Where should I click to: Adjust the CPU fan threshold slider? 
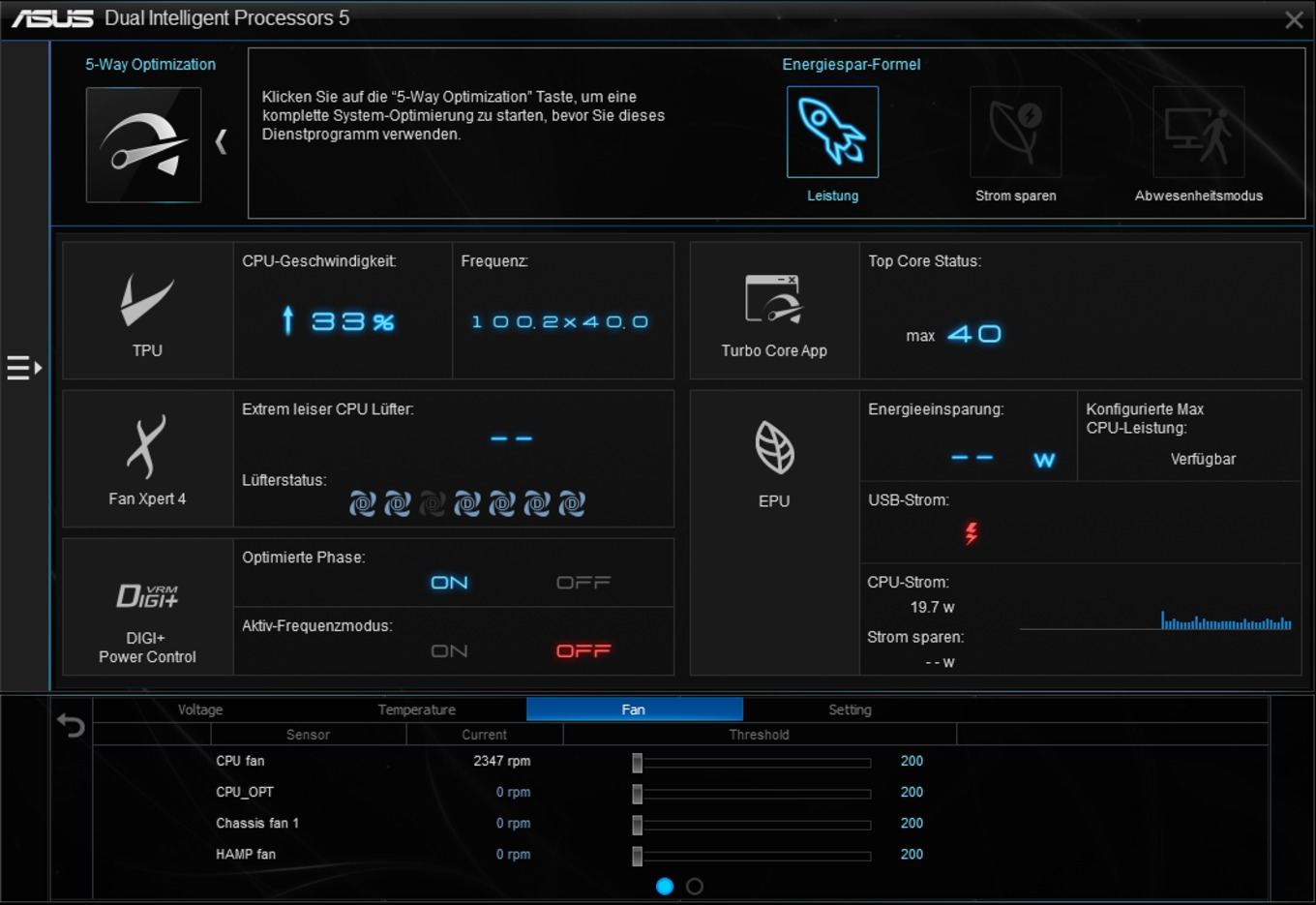point(637,763)
